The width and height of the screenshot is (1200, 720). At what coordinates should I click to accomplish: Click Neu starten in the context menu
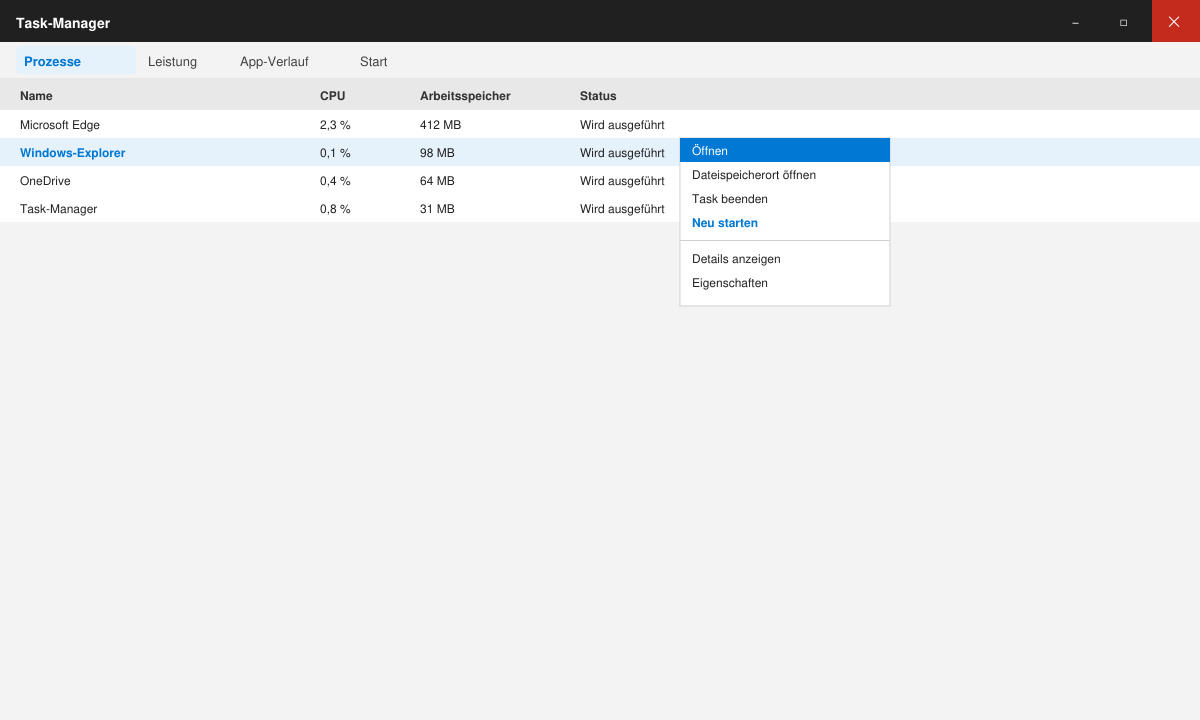tap(785, 223)
